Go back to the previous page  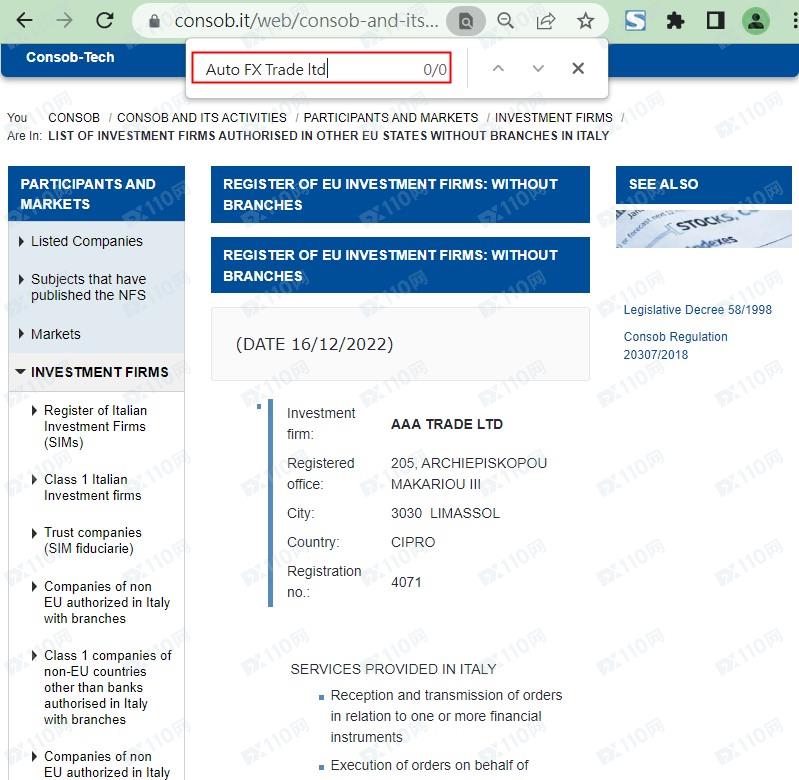[x=24, y=21]
